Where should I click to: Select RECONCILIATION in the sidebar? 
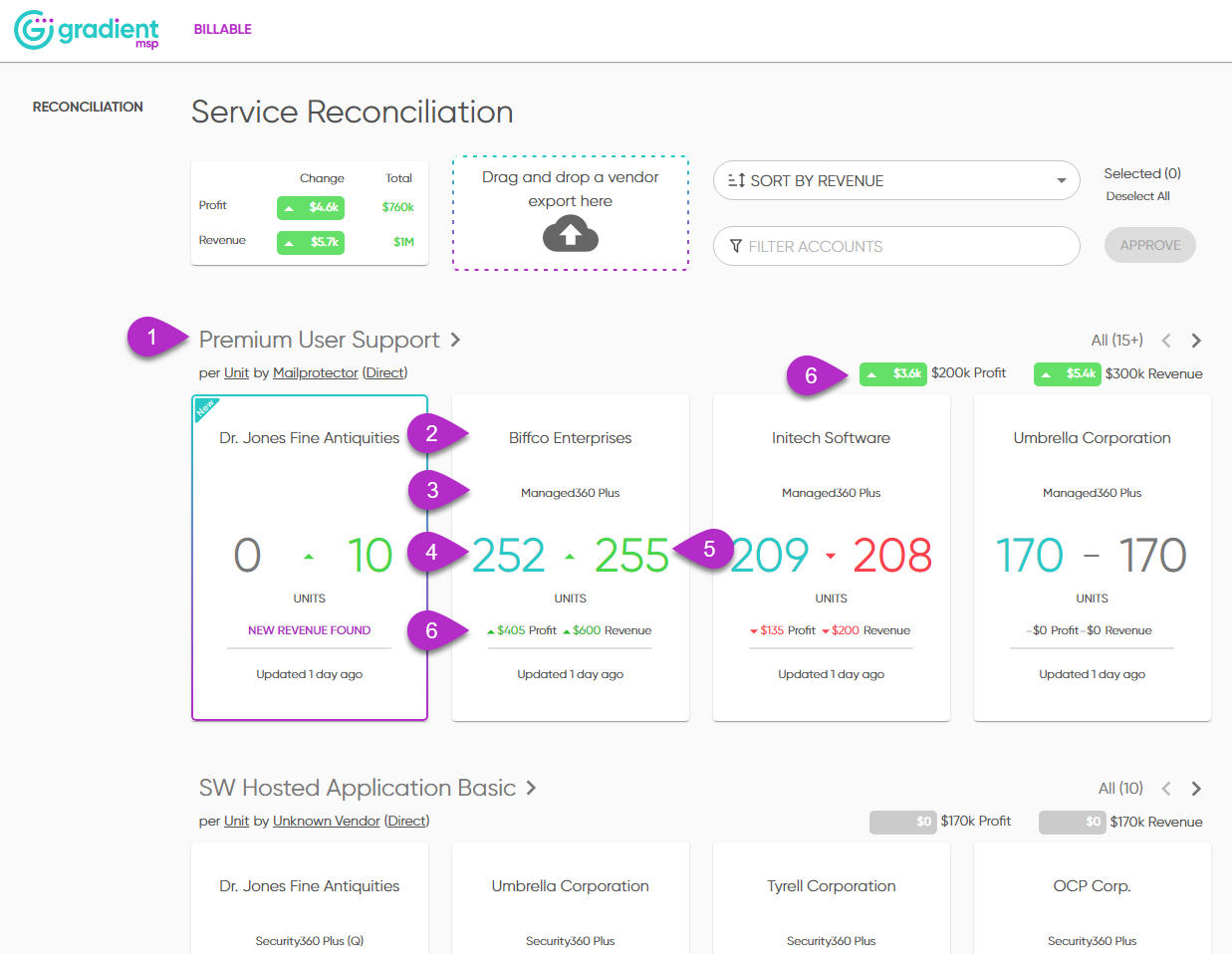point(88,107)
